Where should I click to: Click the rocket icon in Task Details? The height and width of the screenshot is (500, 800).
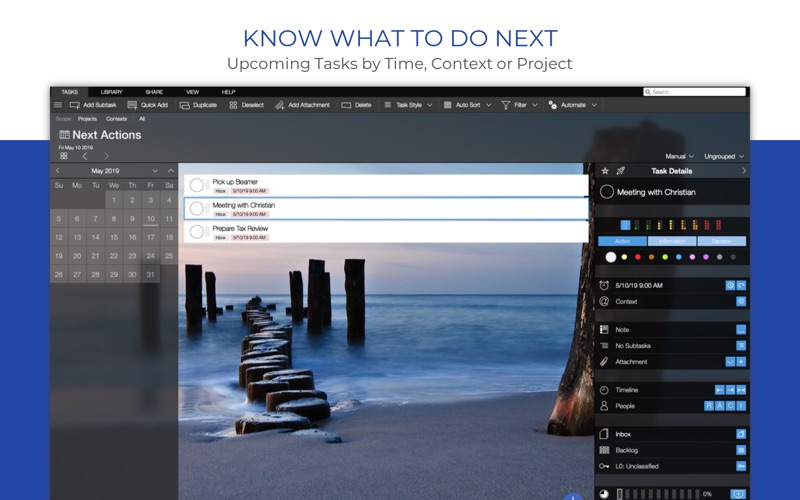621,171
